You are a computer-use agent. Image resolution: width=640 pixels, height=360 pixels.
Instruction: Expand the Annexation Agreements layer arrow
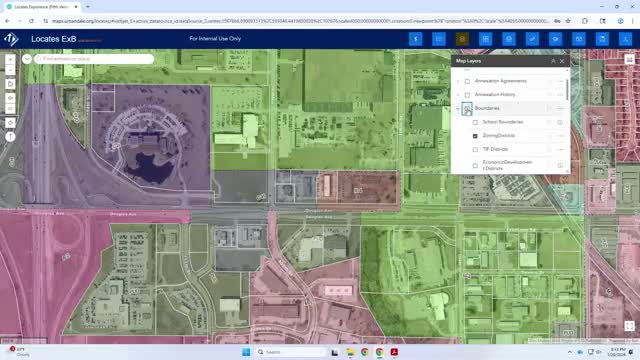458,81
